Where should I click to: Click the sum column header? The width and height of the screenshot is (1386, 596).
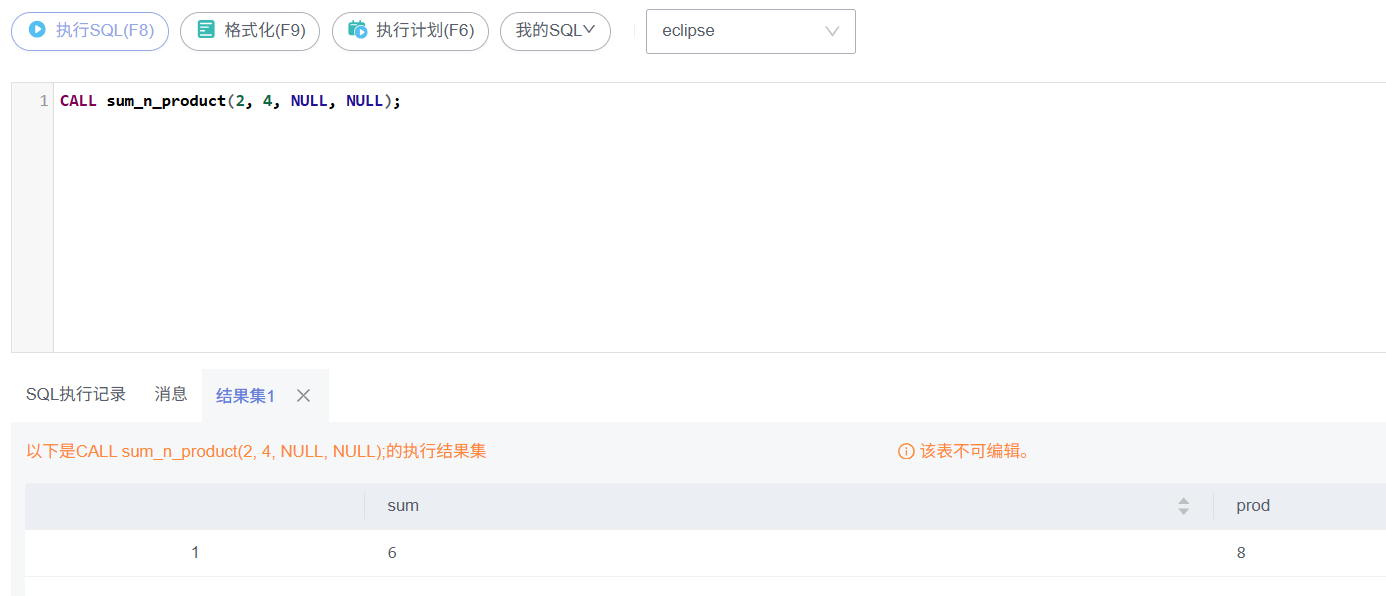point(403,506)
